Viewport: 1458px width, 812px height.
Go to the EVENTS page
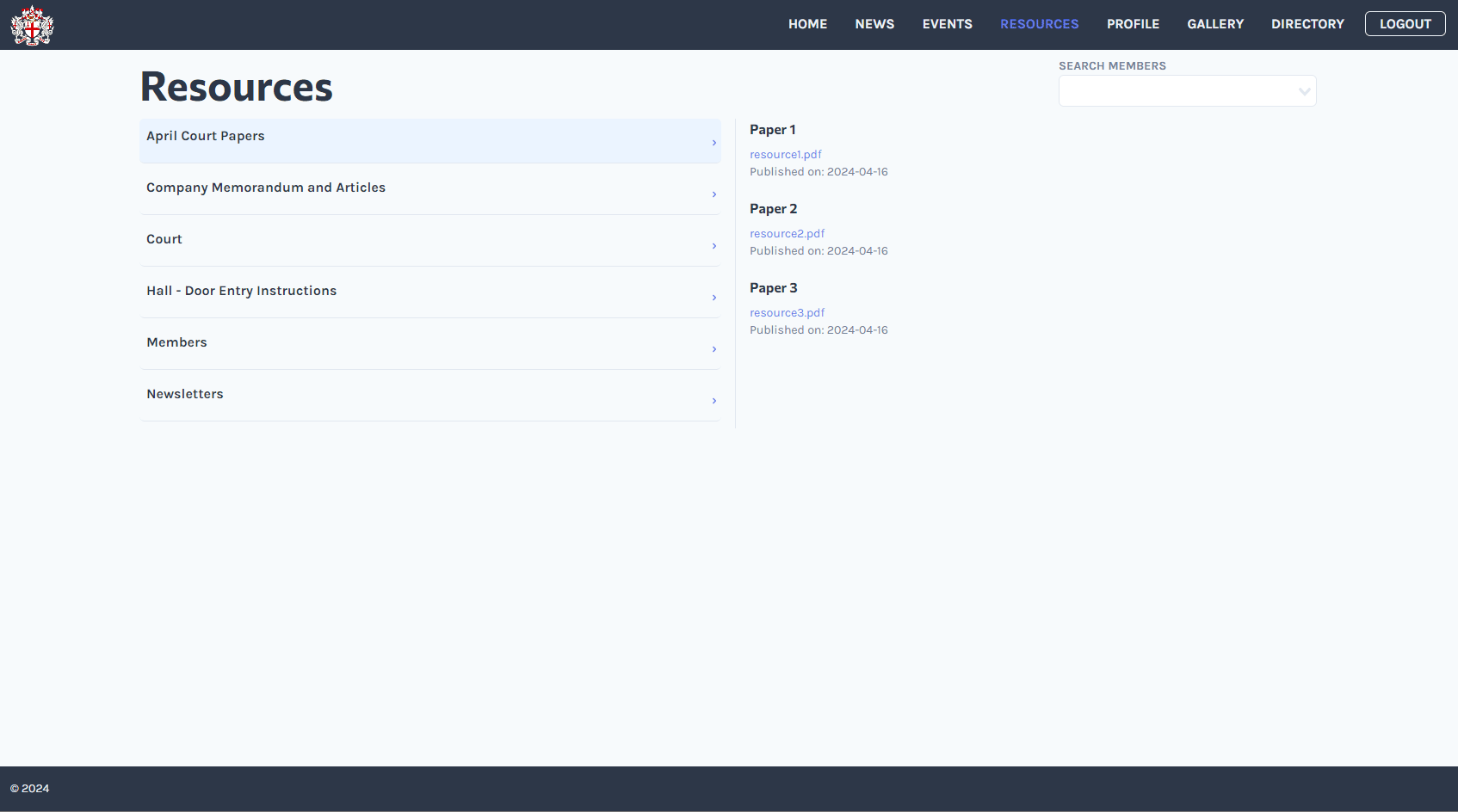click(x=947, y=23)
